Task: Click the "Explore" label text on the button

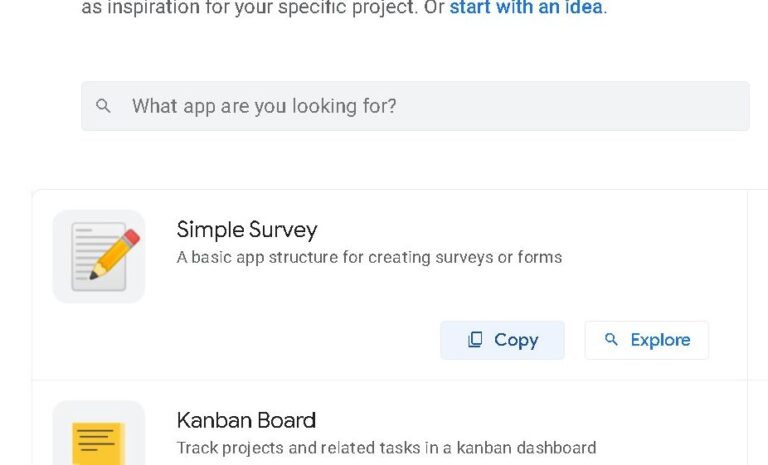Action: click(660, 340)
